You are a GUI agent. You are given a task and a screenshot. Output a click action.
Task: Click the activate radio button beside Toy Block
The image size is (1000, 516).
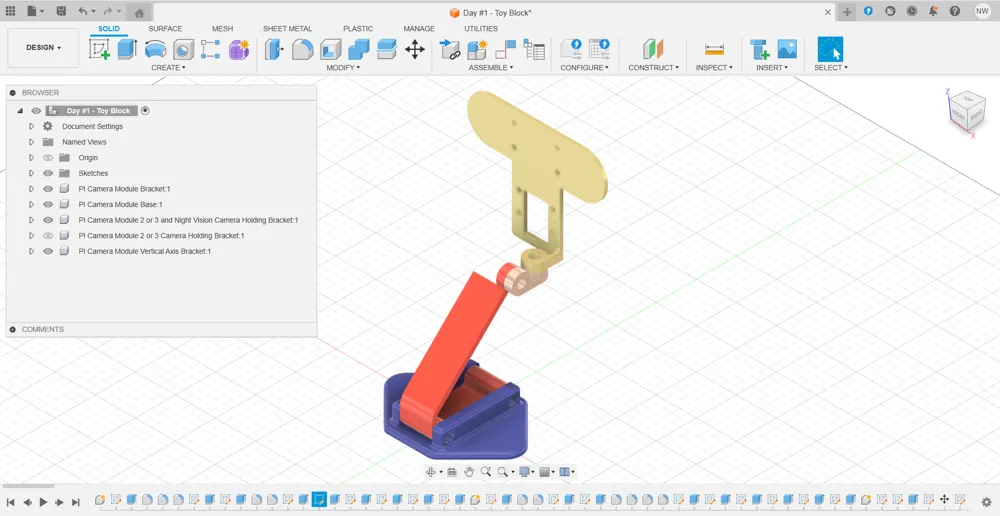pos(145,110)
